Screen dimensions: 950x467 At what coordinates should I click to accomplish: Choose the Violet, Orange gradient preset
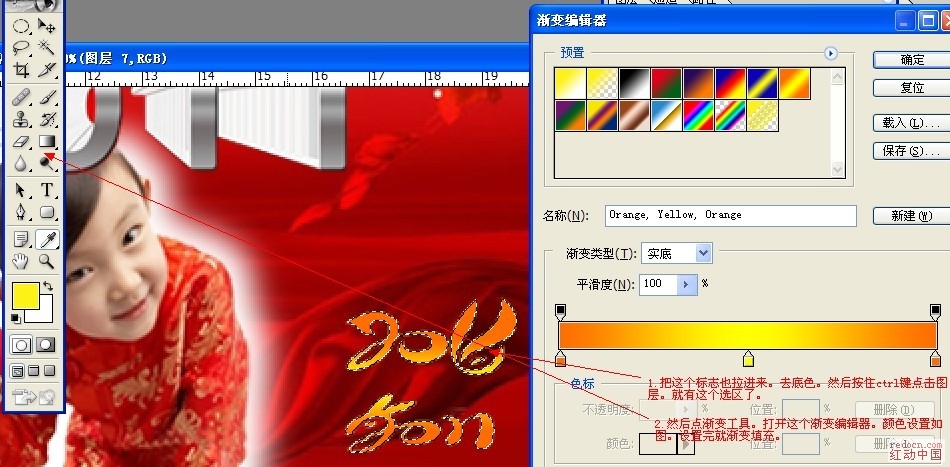(x=699, y=84)
